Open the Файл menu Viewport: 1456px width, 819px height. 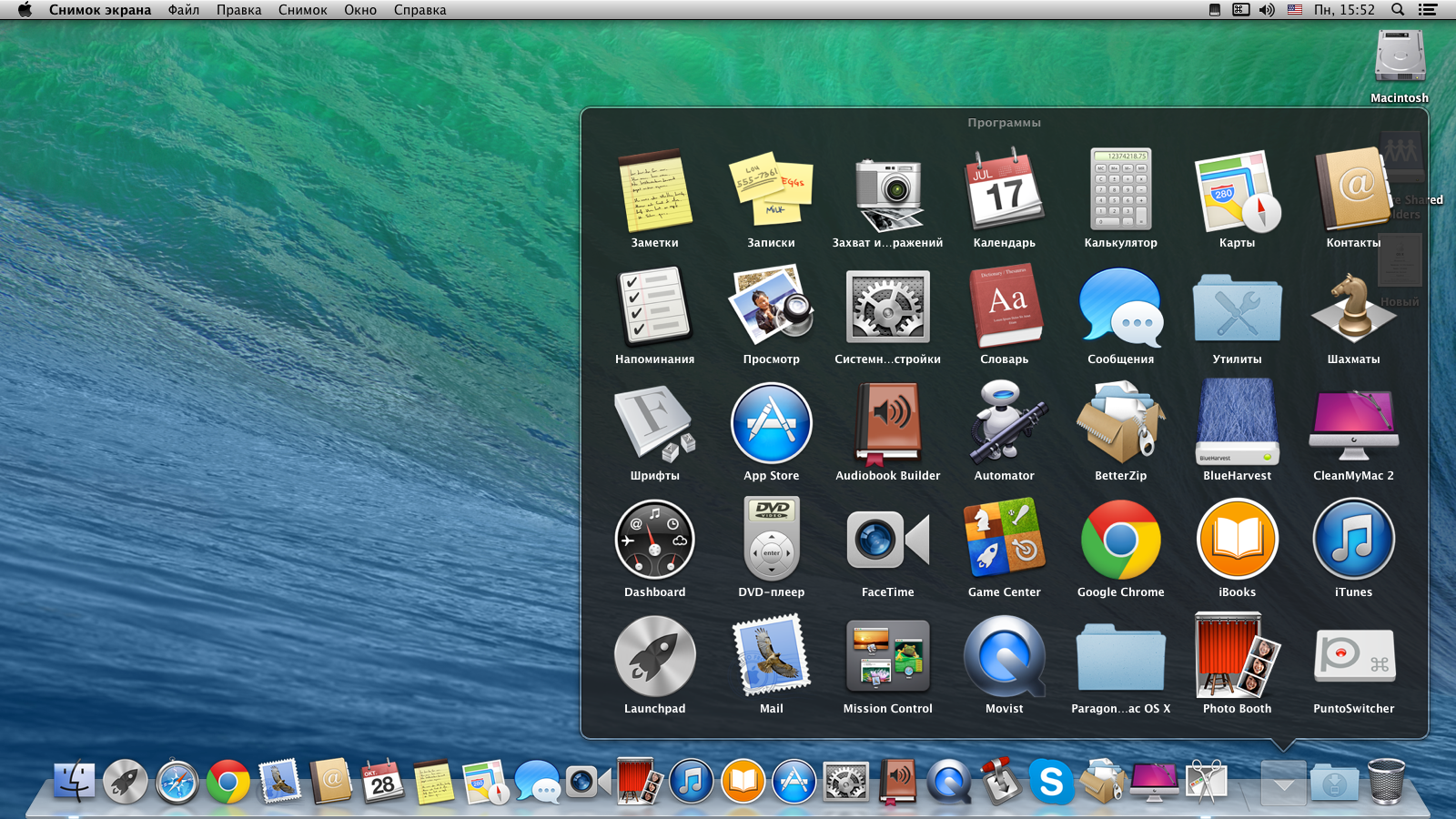click(184, 10)
